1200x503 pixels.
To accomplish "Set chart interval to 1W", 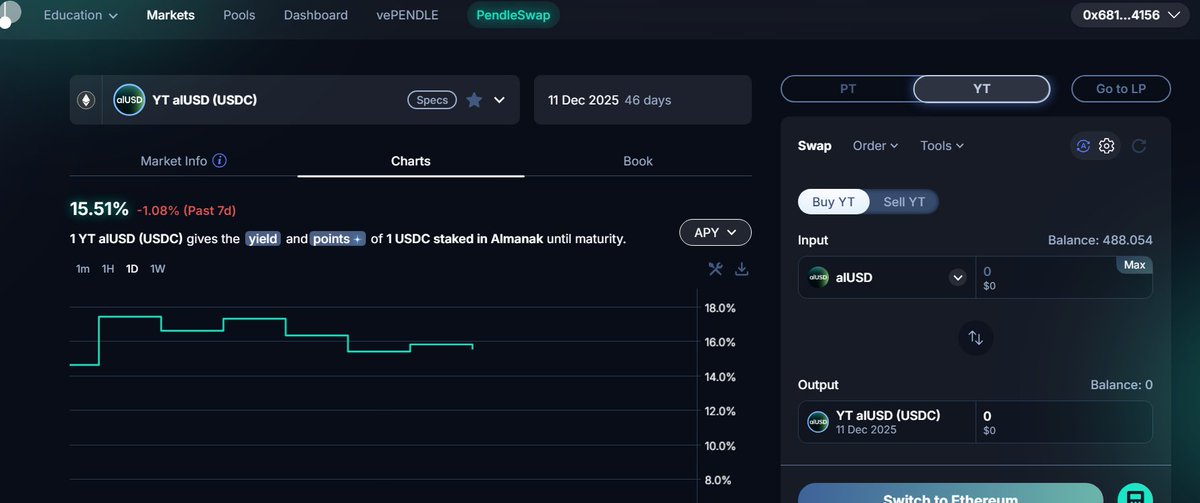I will pyautogui.click(x=158, y=269).
